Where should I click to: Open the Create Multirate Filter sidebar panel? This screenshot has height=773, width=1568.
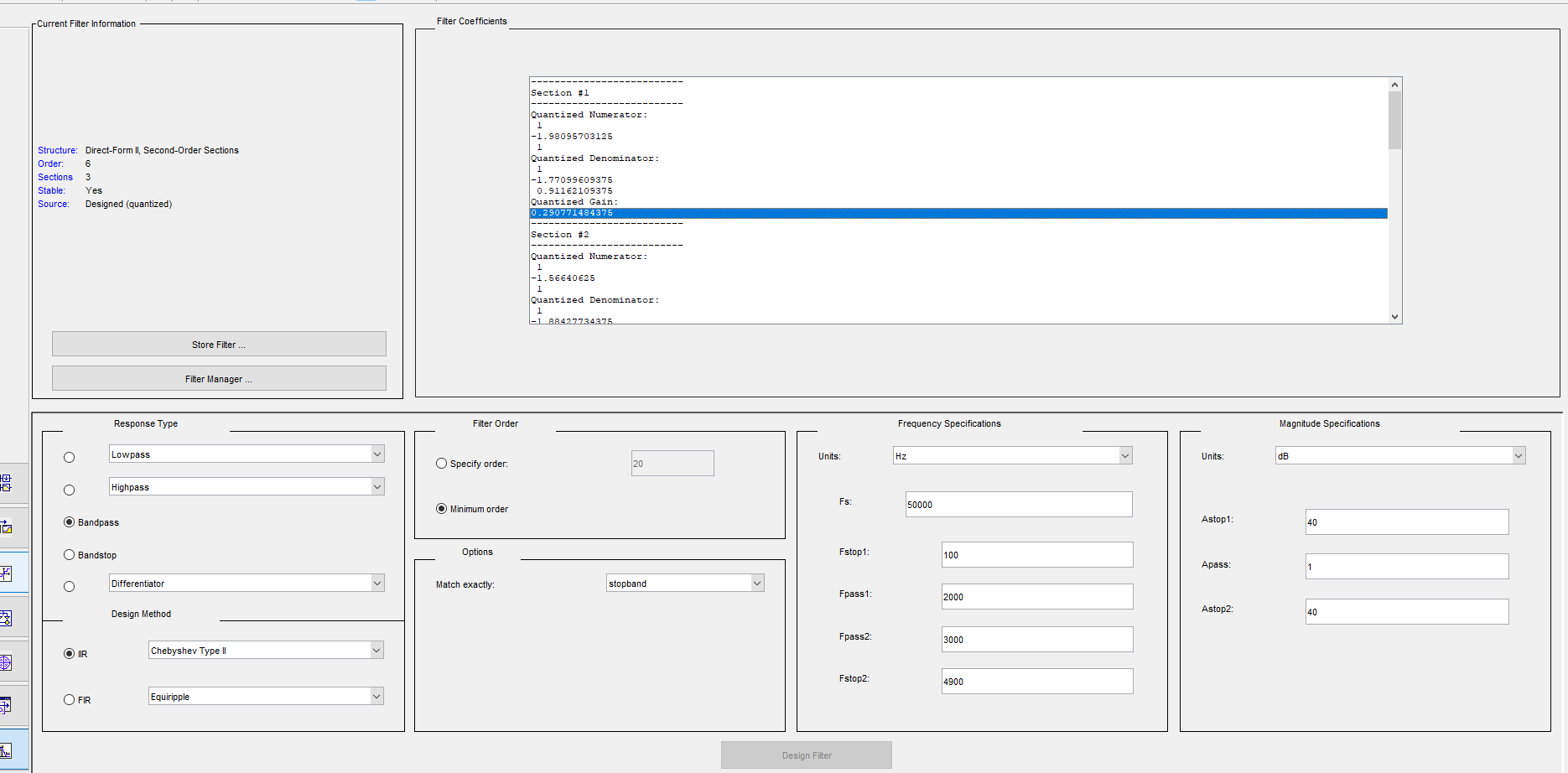(6, 484)
